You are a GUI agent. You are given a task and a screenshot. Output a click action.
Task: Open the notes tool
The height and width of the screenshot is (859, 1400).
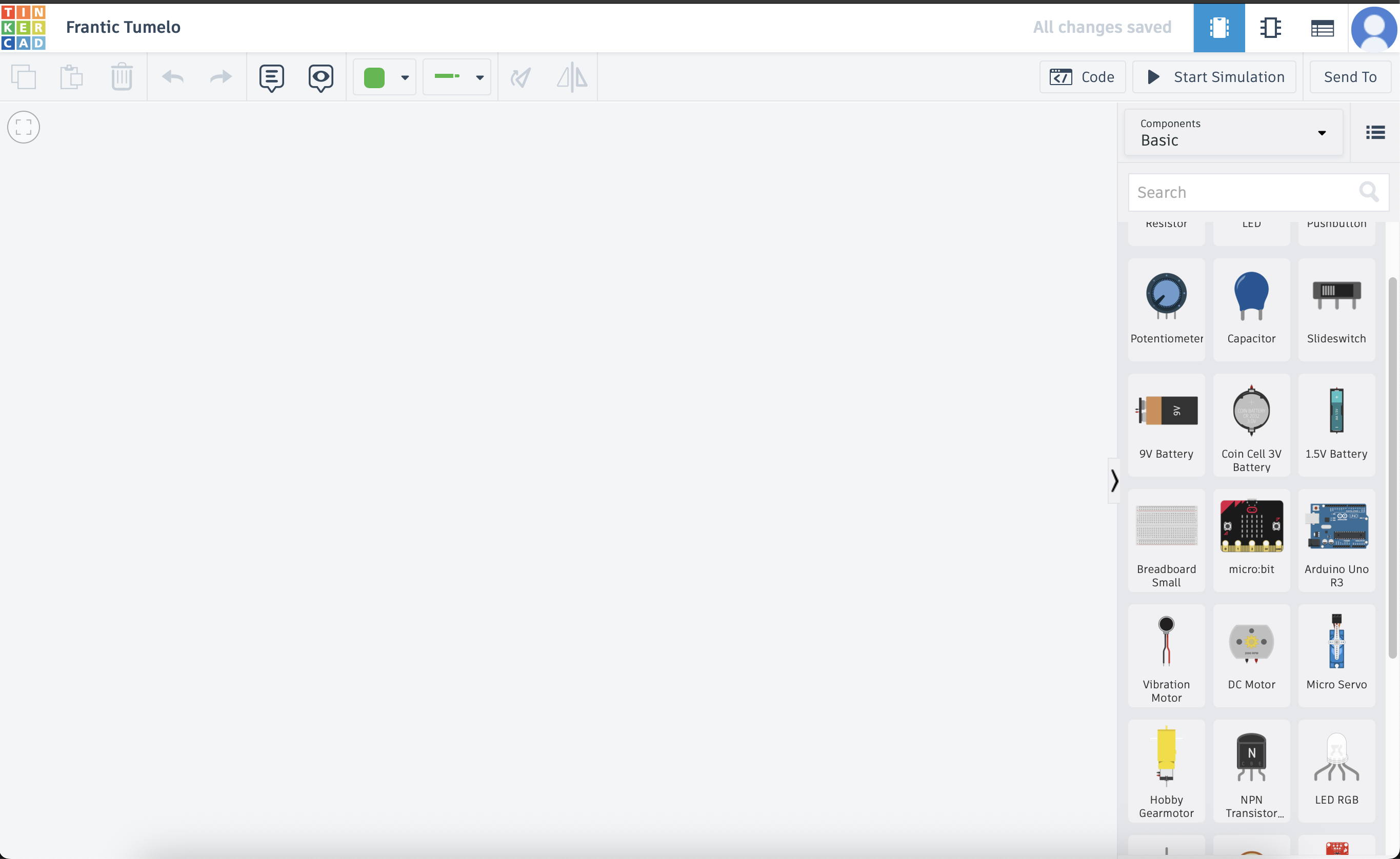click(x=271, y=77)
